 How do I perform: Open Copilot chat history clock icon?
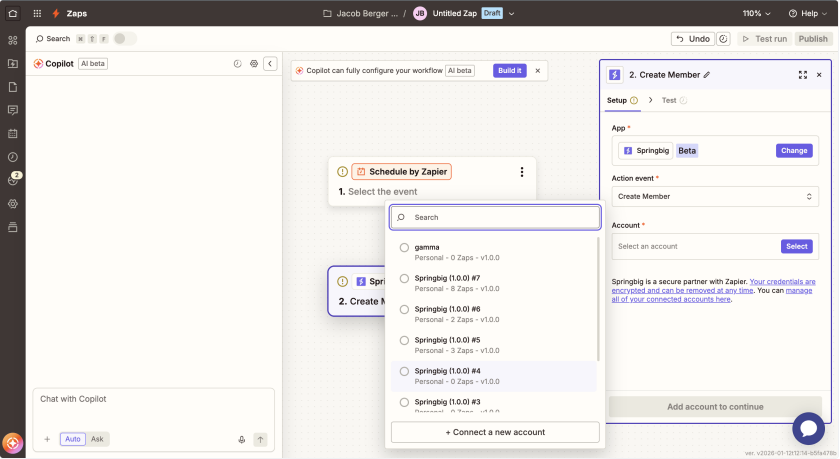(237, 64)
